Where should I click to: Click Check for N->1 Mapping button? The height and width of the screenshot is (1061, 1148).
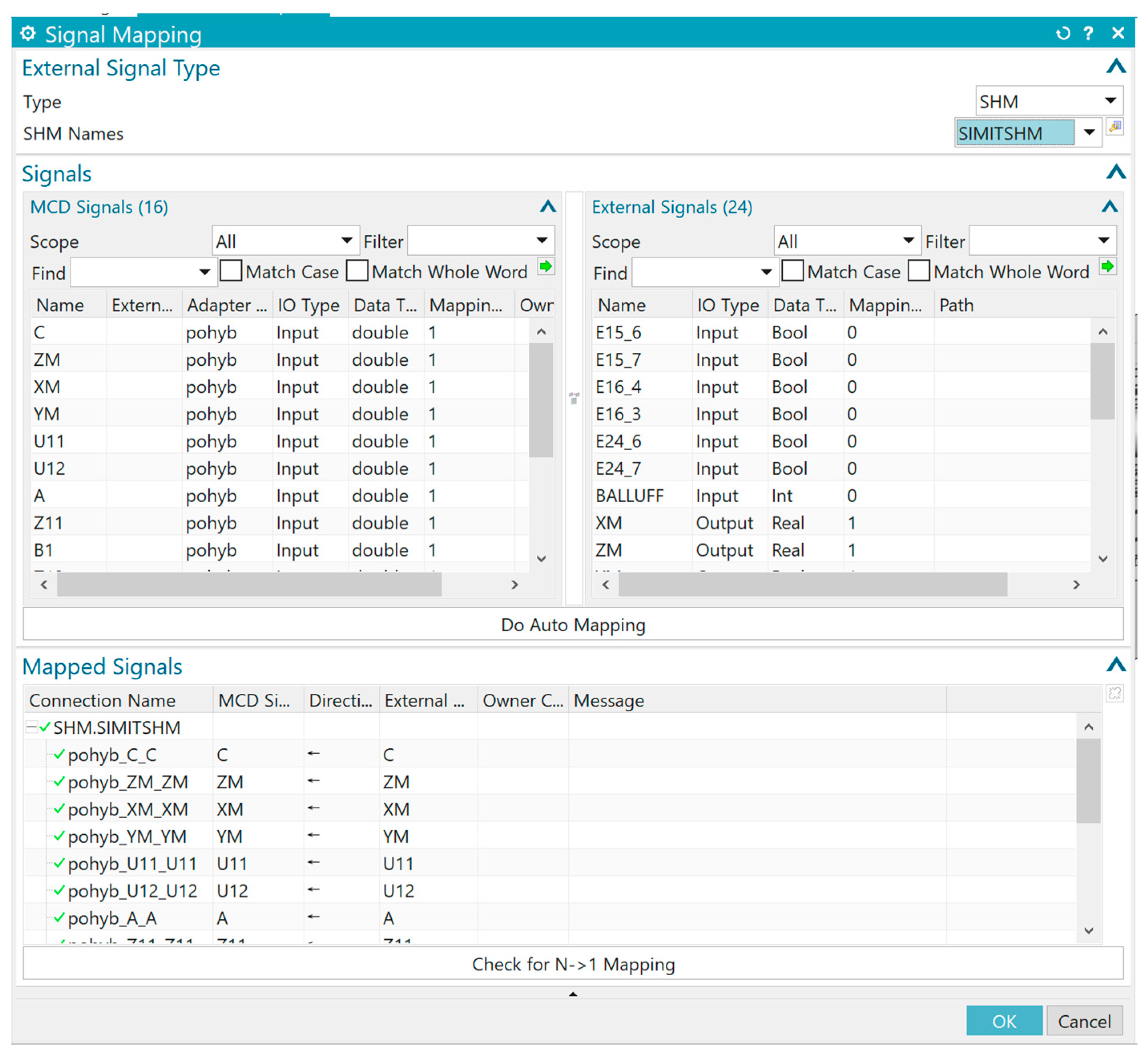point(572,964)
